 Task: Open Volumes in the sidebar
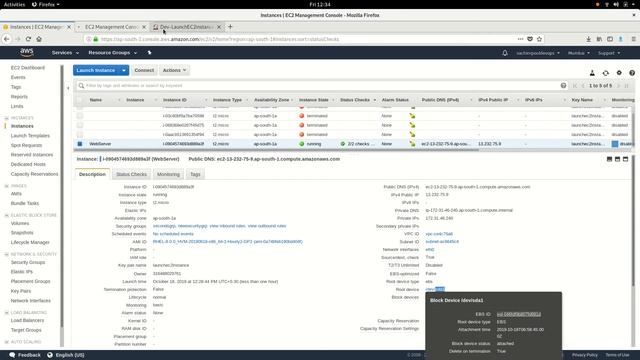(x=20, y=223)
